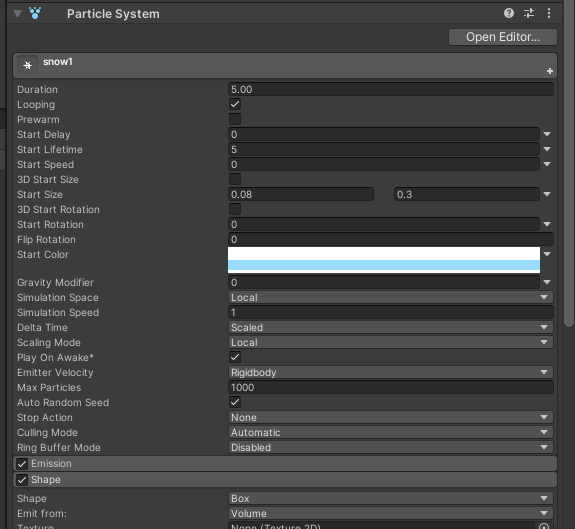Select the snow1 emitter header
575x529 pixels.
[x=285, y=65]
